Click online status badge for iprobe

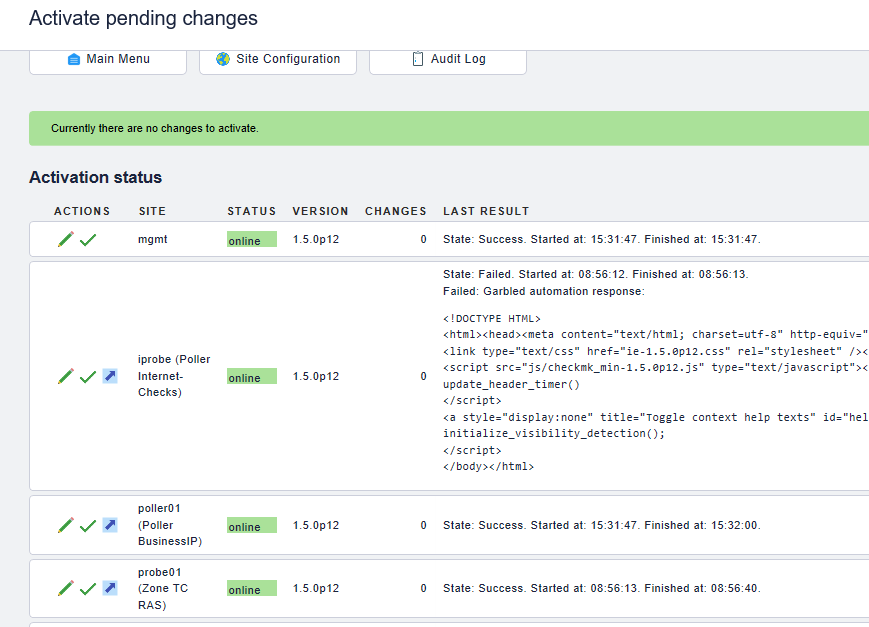(x=251, y=377)
